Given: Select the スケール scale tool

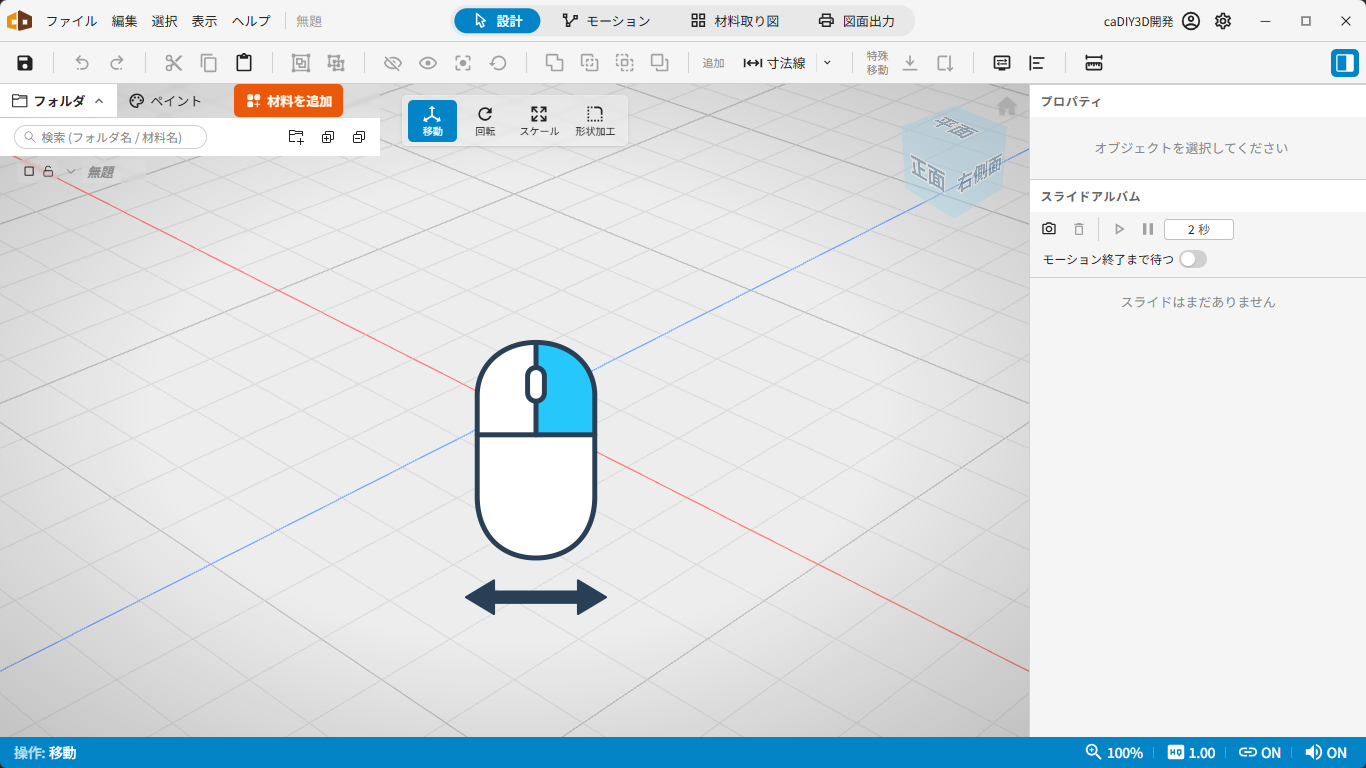Looking at the screenshot, I should point(539,121).
